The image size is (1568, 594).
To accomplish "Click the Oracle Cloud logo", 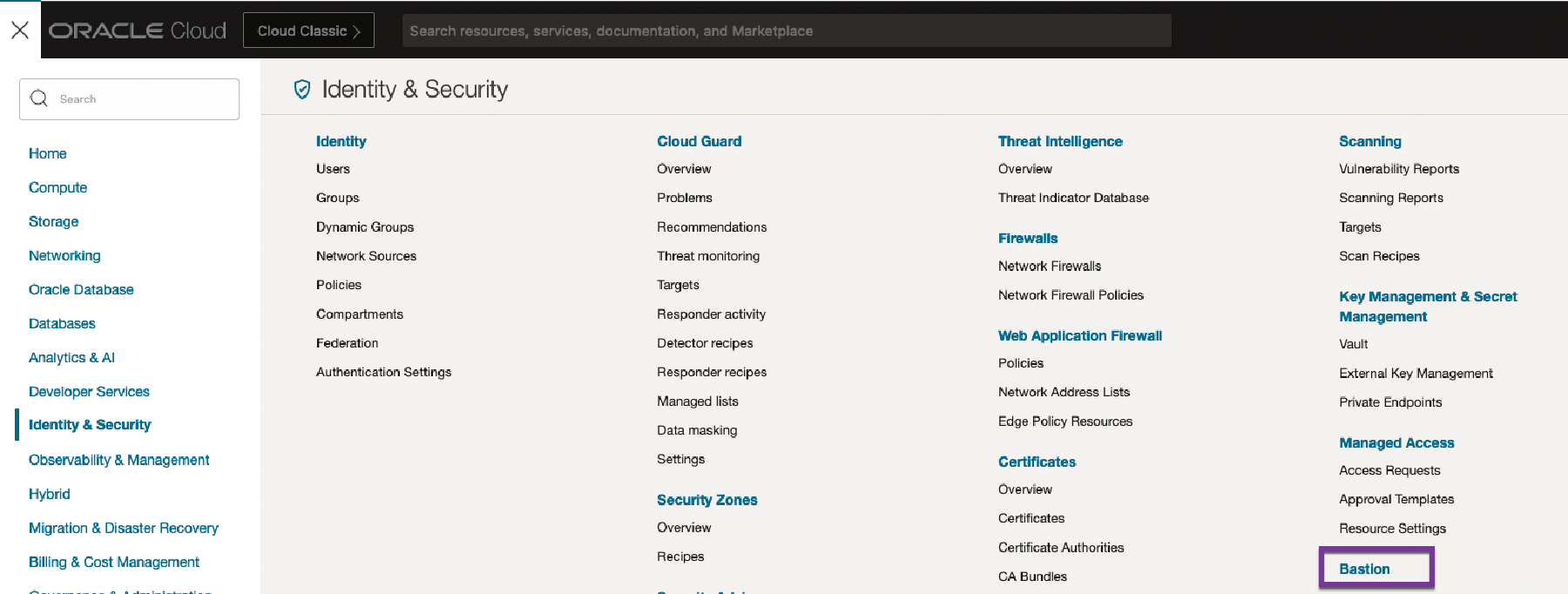I will tap(138, 30).
